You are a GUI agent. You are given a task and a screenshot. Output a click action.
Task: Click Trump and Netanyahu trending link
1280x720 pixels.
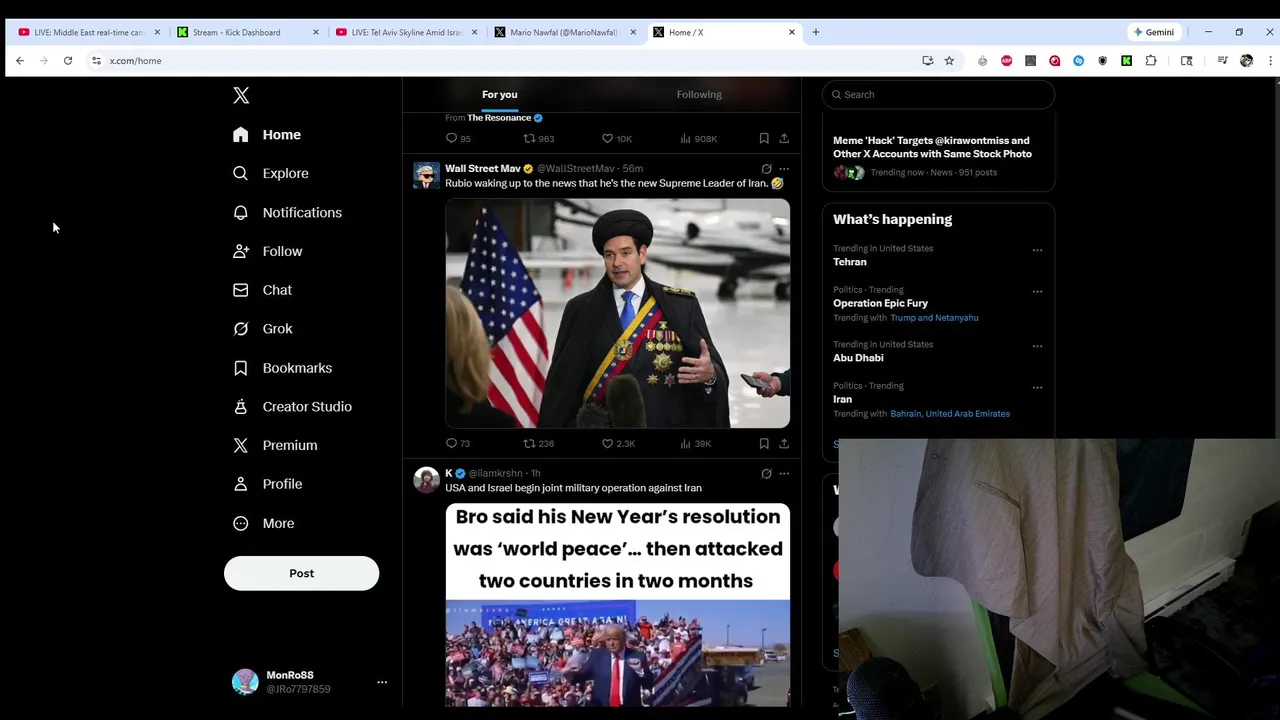934,318
